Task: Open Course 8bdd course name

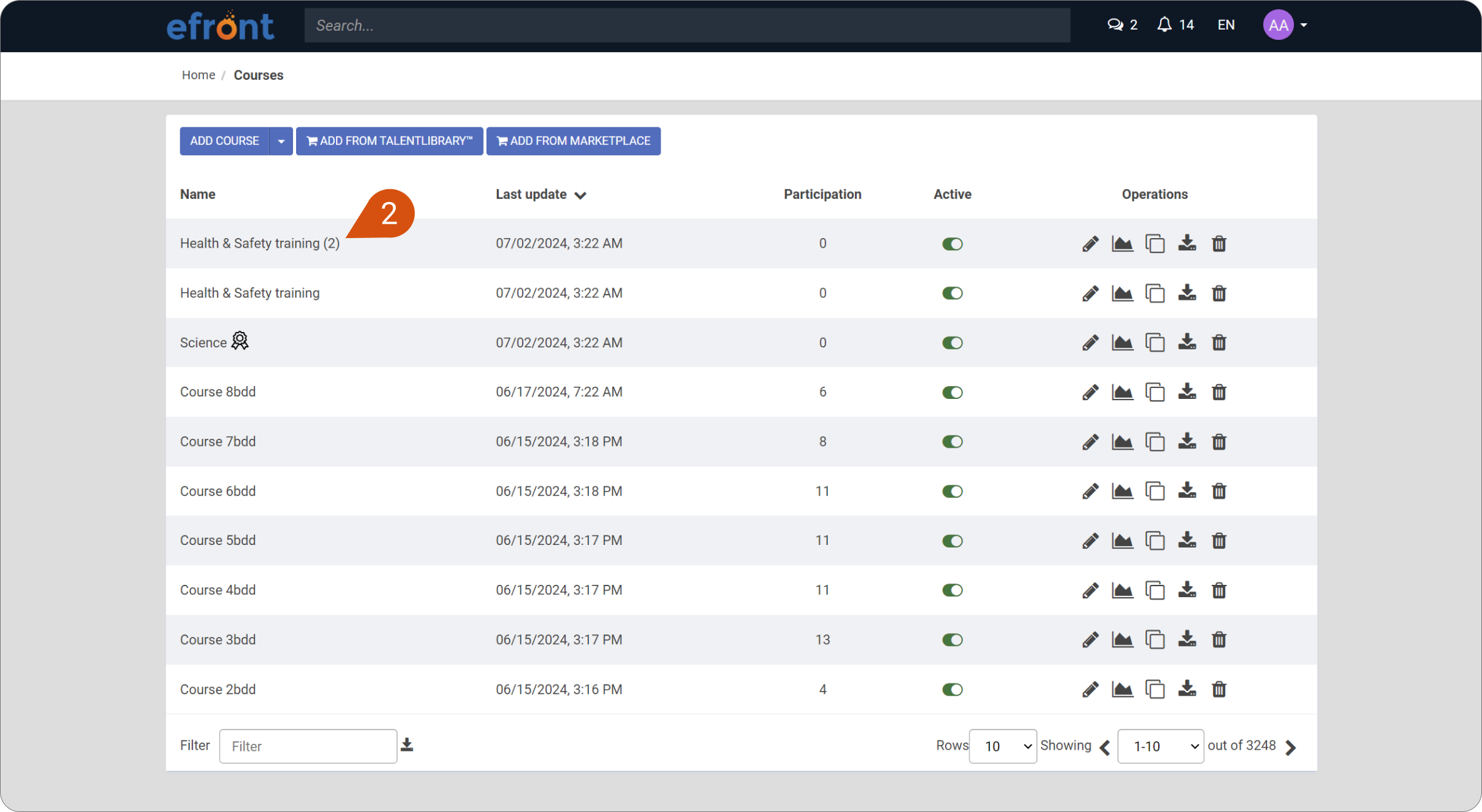Action: (x=218, y=392)
